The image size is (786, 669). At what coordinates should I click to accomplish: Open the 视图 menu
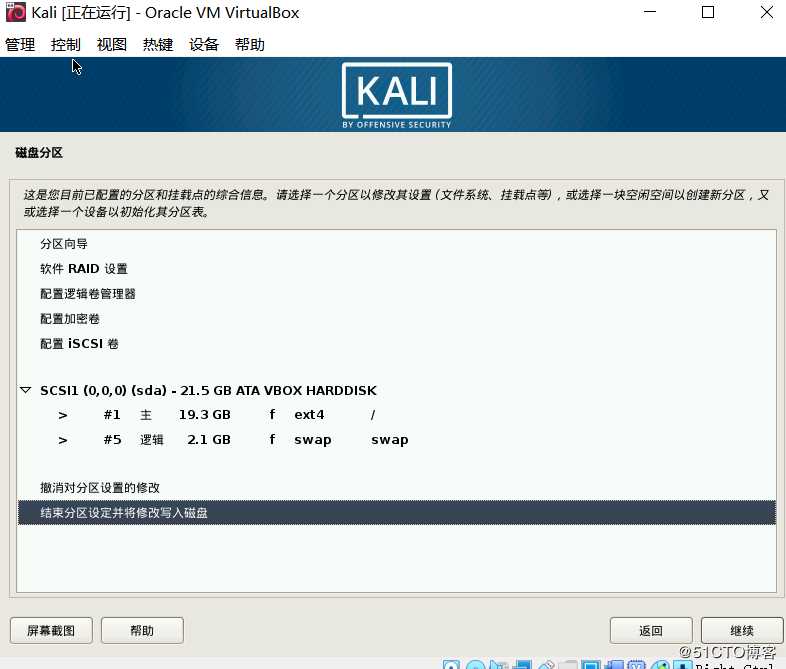(x=112, y=45)
